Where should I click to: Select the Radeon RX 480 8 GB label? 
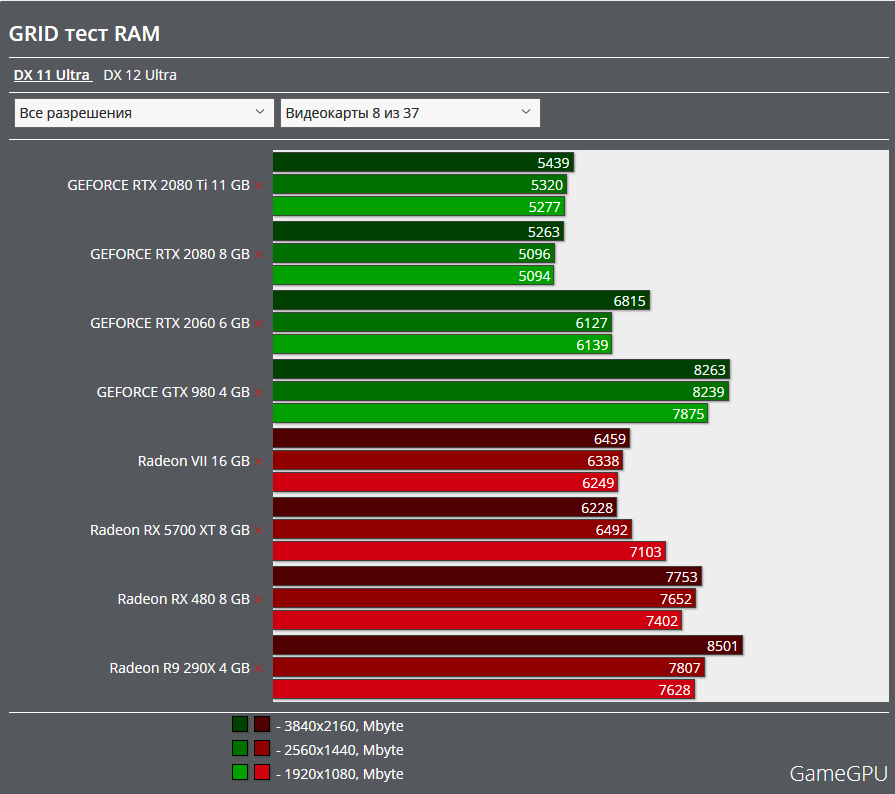pyautogui.click(x=184, y=599)
